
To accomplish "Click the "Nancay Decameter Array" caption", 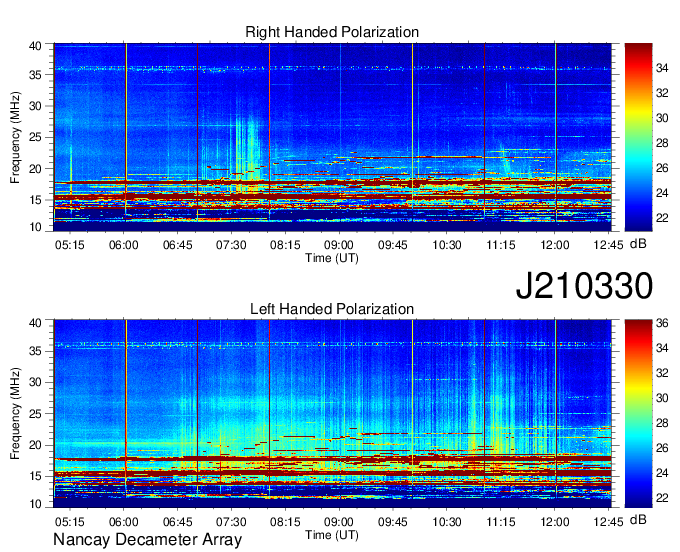I will tap(147, 539).
